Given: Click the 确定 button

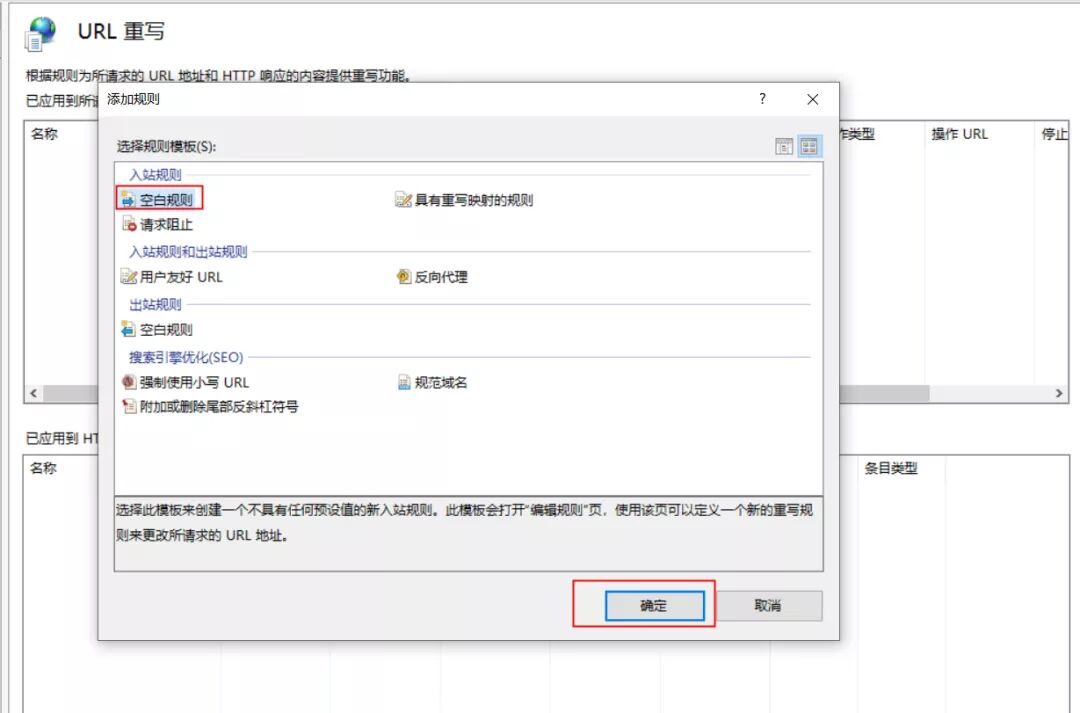Looking at the screenshot, I should pos(654,606).
